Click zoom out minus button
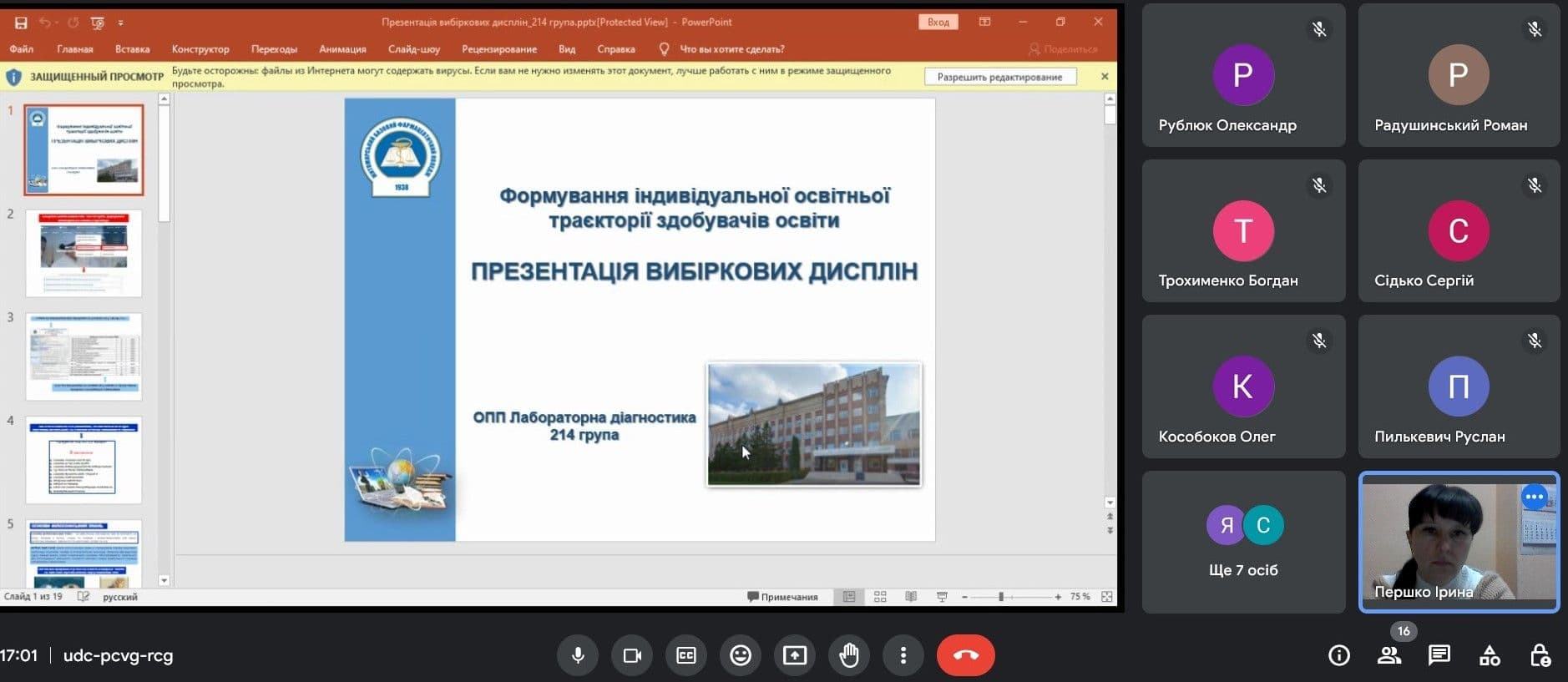 pos(964,597)
